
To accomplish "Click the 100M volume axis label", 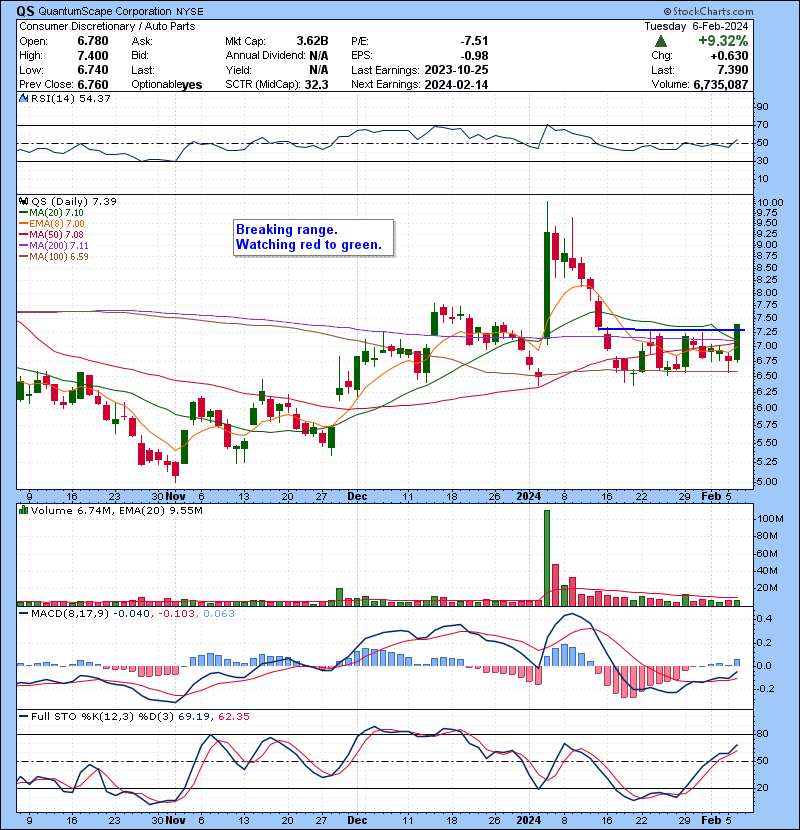I will pyautogui.click(x=770, y=519).
